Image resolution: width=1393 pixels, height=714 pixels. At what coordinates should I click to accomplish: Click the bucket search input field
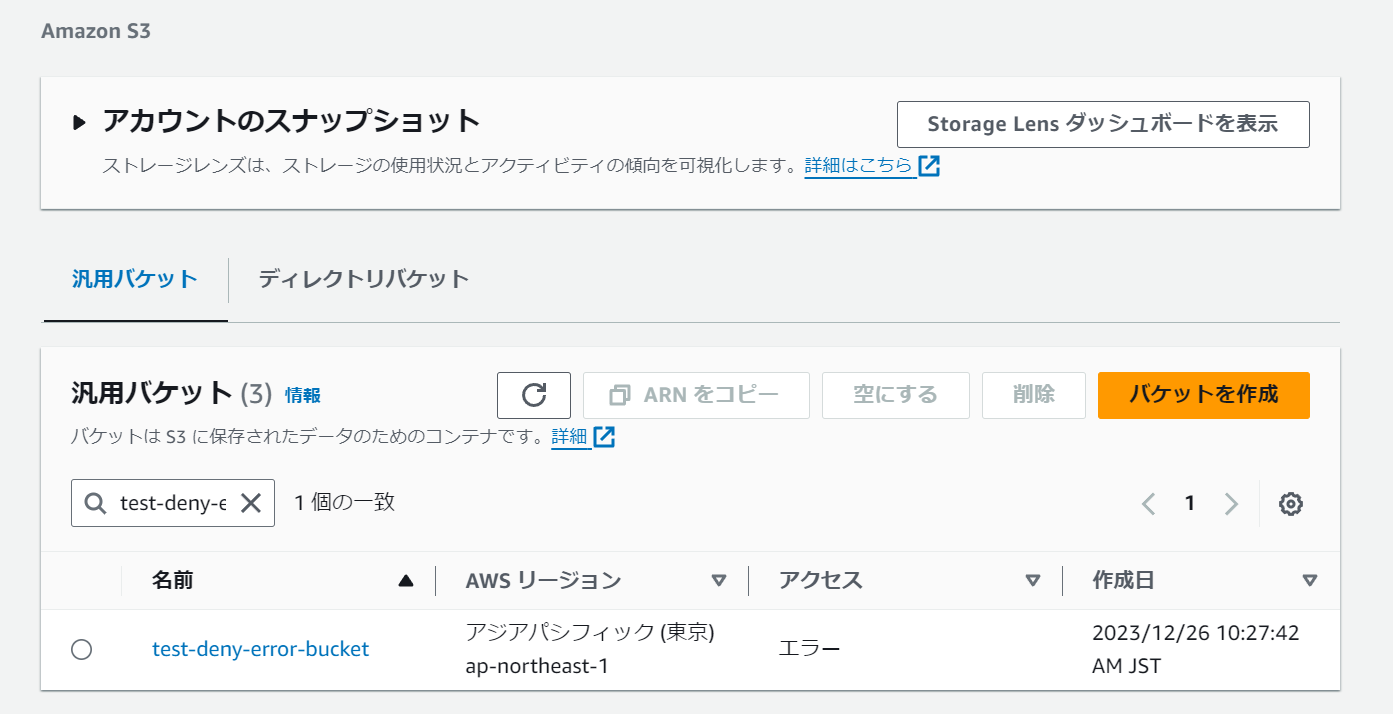[x=172, y=503]
